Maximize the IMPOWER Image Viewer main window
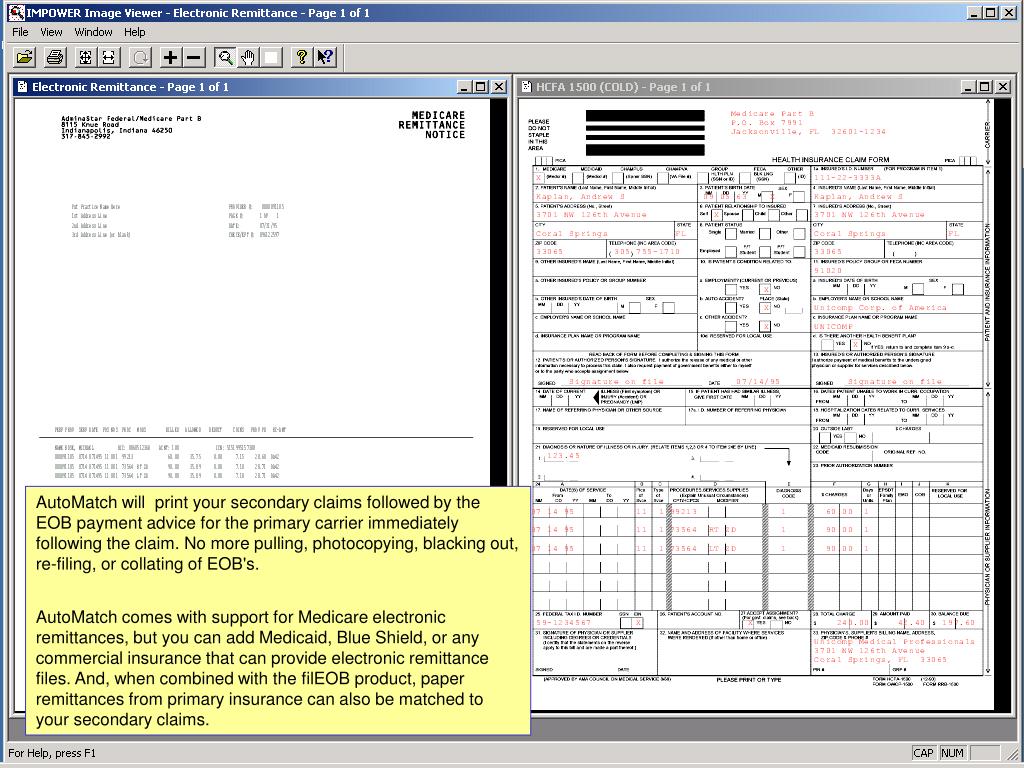The image size is (1024, 768). click(990, 12)
